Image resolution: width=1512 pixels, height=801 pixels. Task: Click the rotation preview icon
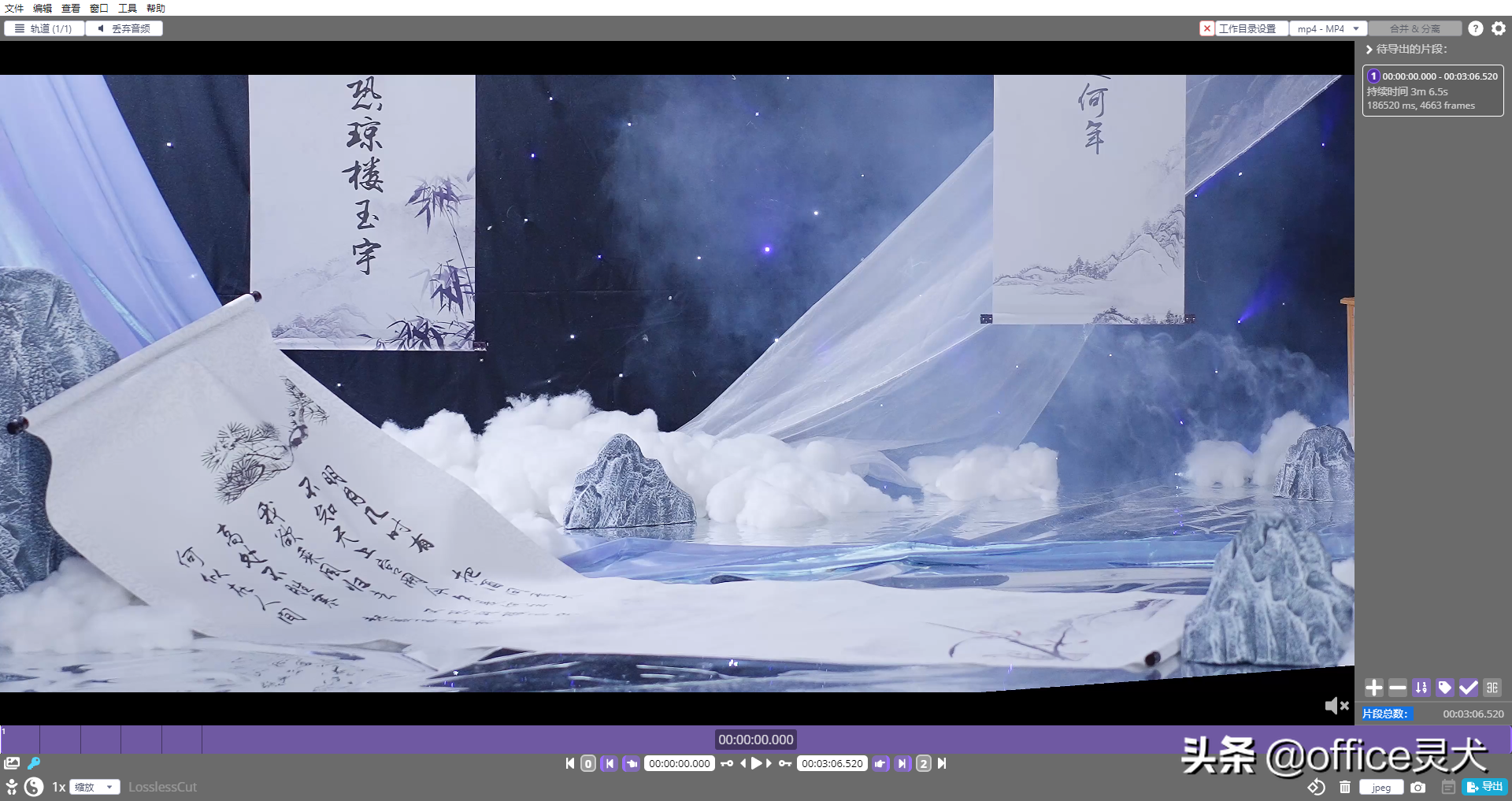point(1317,787)
